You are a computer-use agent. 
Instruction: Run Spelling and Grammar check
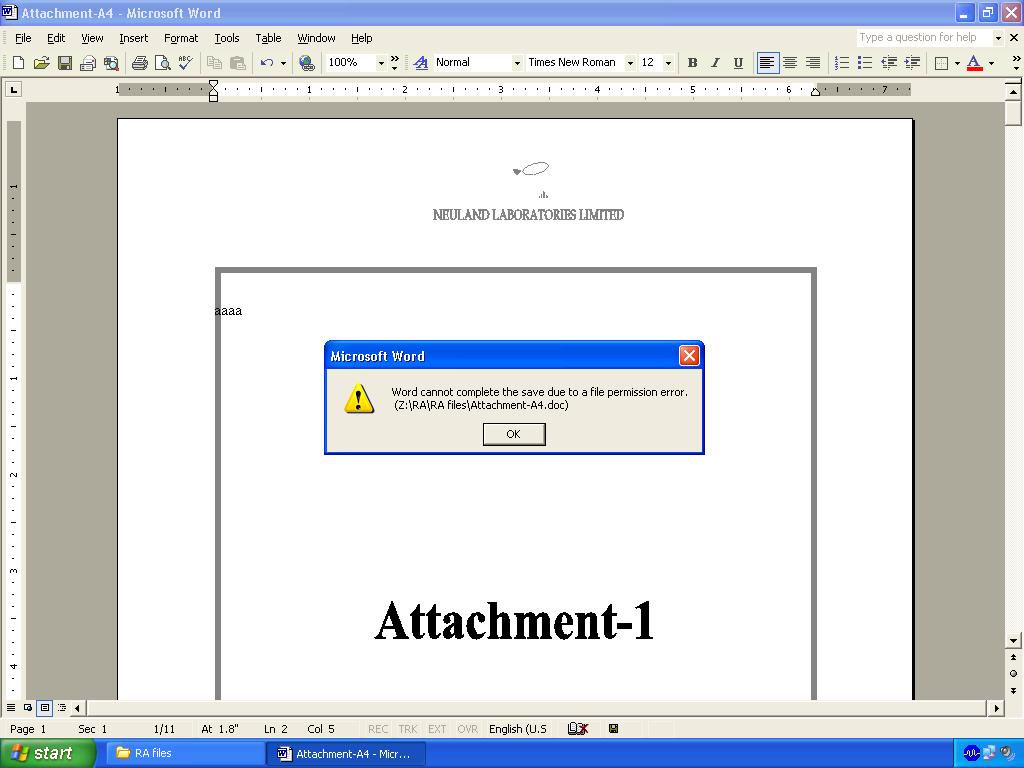tap(185, 63)
